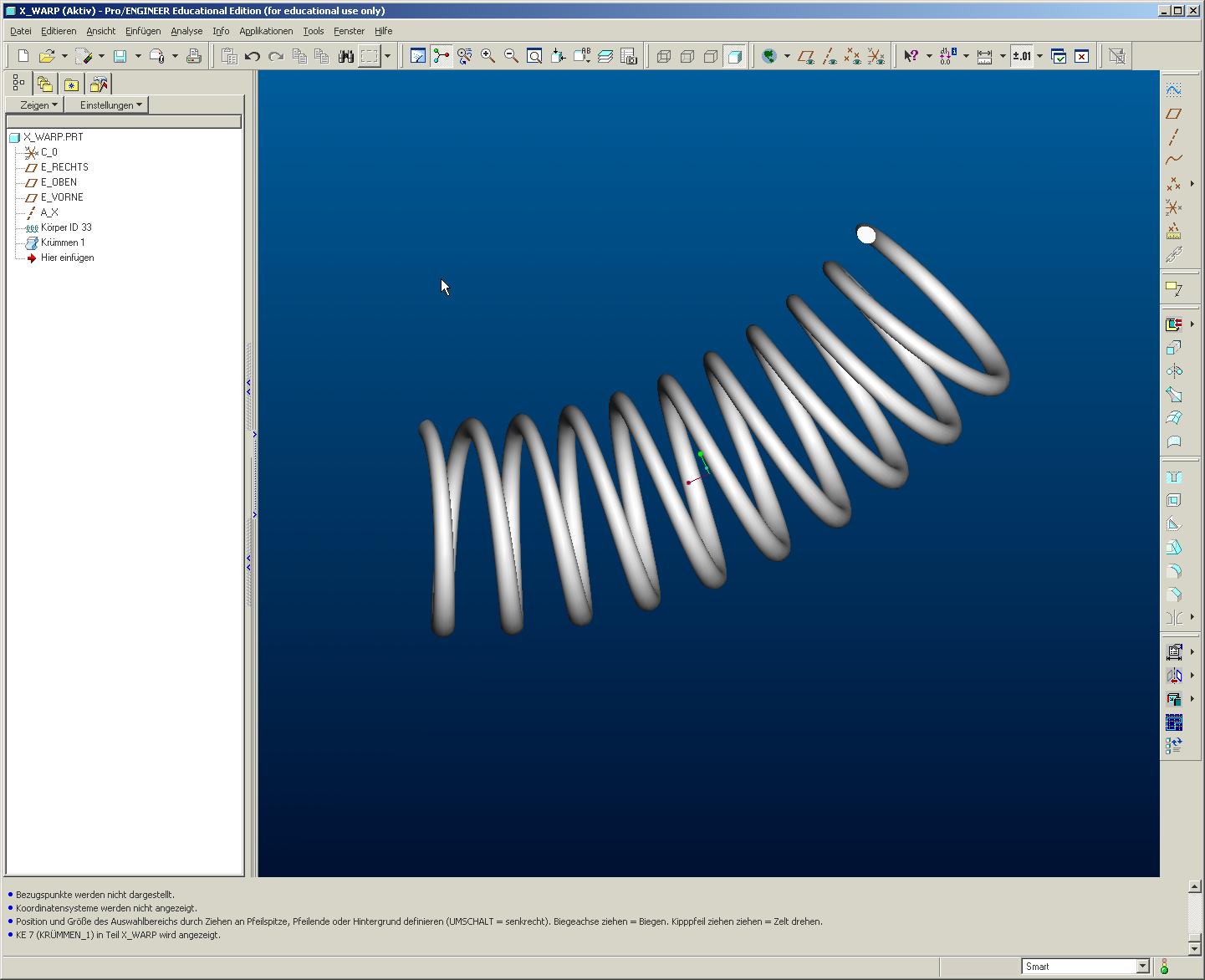1205x980 pixels.
Task: Open the Einfügen menu
Action: pyautogui.click(x=143, y=31)
